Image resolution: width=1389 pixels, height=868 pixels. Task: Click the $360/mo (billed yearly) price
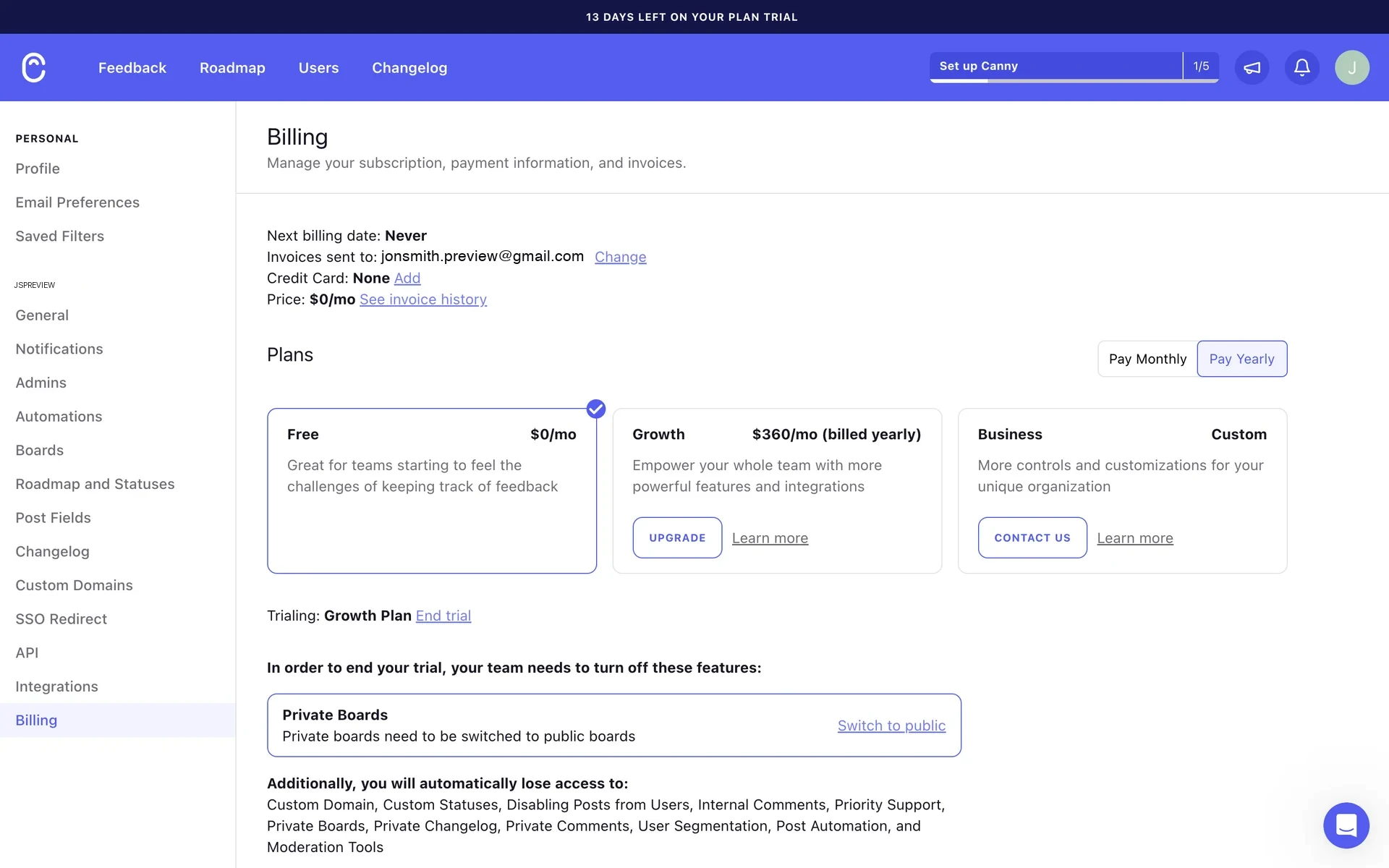836,434
